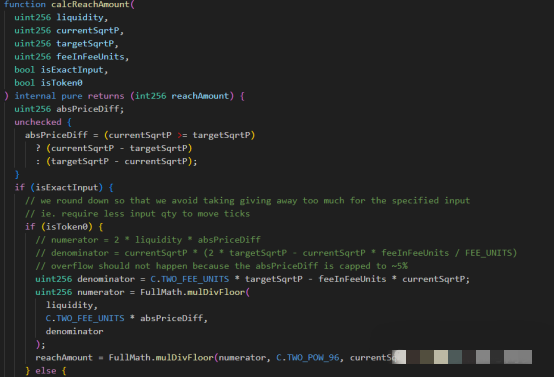Viewport: 554px width, 378px height.
Task: Click '~5%' in the overflow comment
Action: (400, 266)
